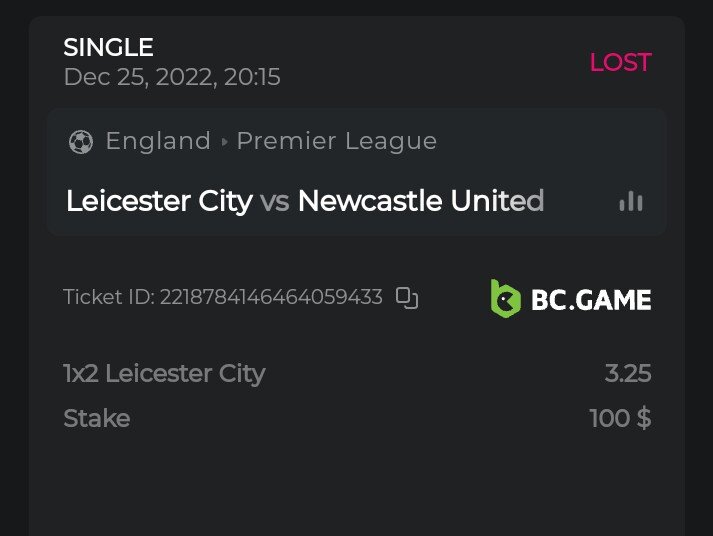This screenshot has height=536, width=713.
Task: Click the SINGLE bet type heading
Action: [x=108, y=47]
